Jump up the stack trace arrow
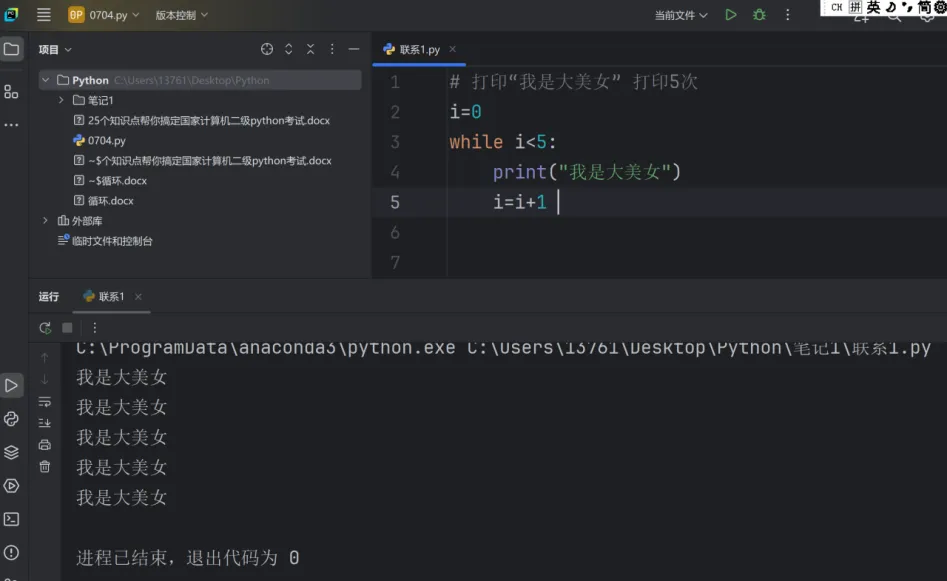Viewport: 947px width, 581px height. [x=45, y=358]
